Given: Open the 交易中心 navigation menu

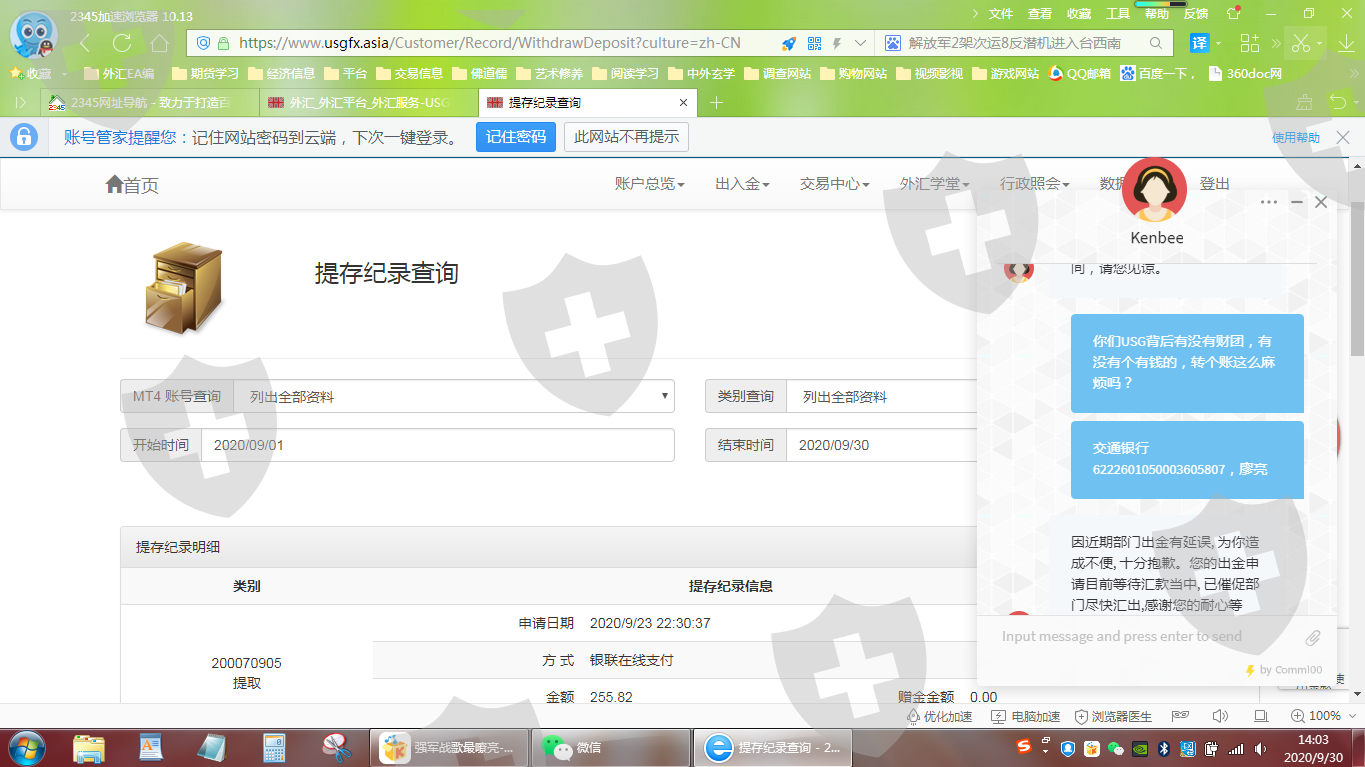Looking at the screenshot, I should [x=834, y=184].
